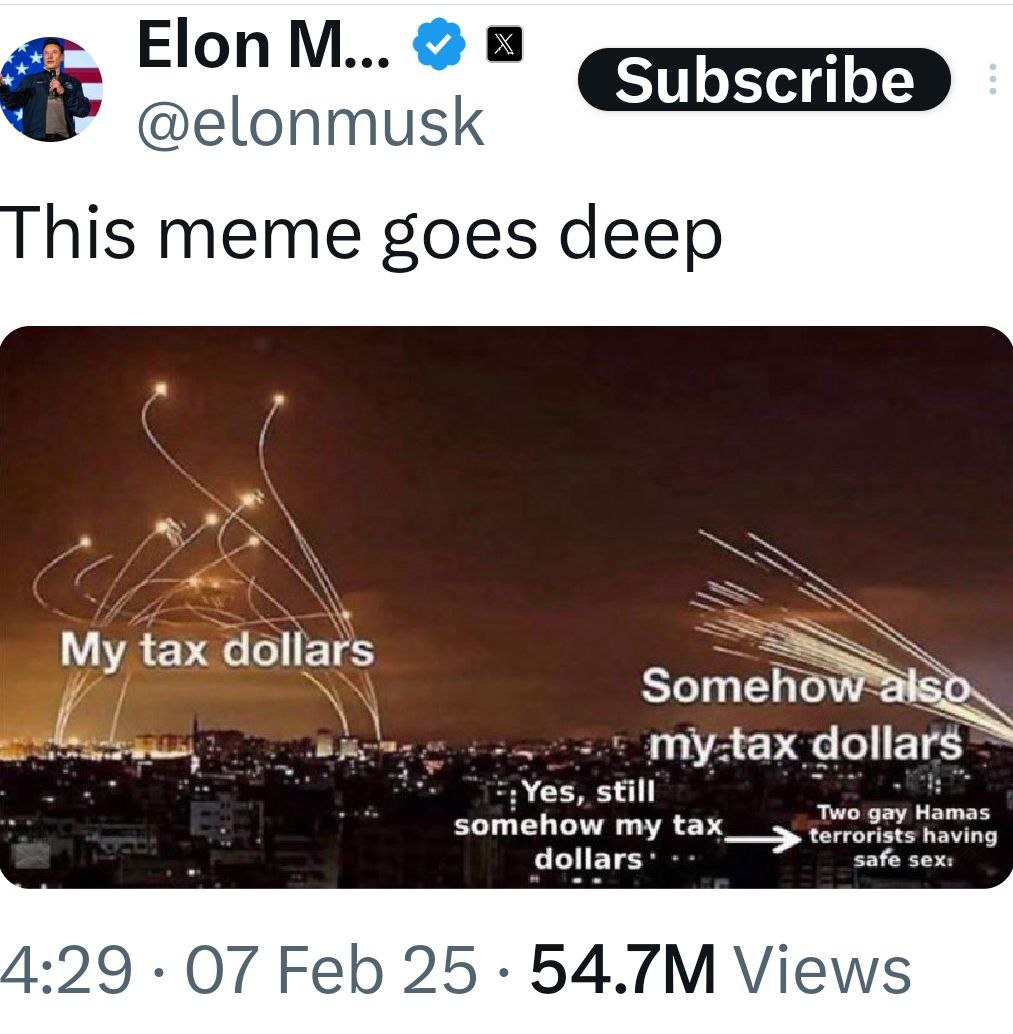This screenshot has height=1034, width=1013.
Task: Open the three-dot more options menu
Action: coord(993,79)
